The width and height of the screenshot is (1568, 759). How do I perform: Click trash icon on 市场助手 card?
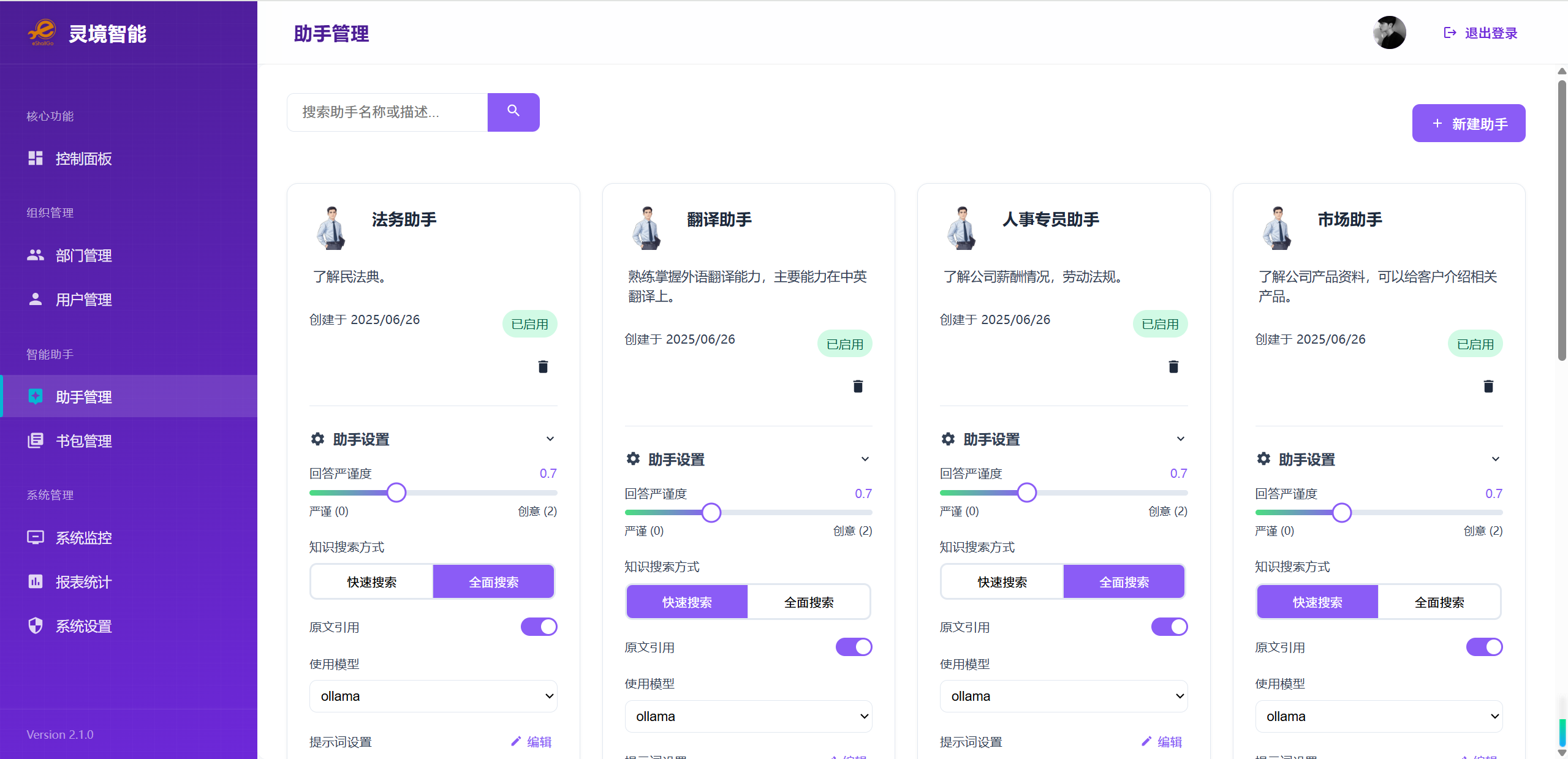1488,386
